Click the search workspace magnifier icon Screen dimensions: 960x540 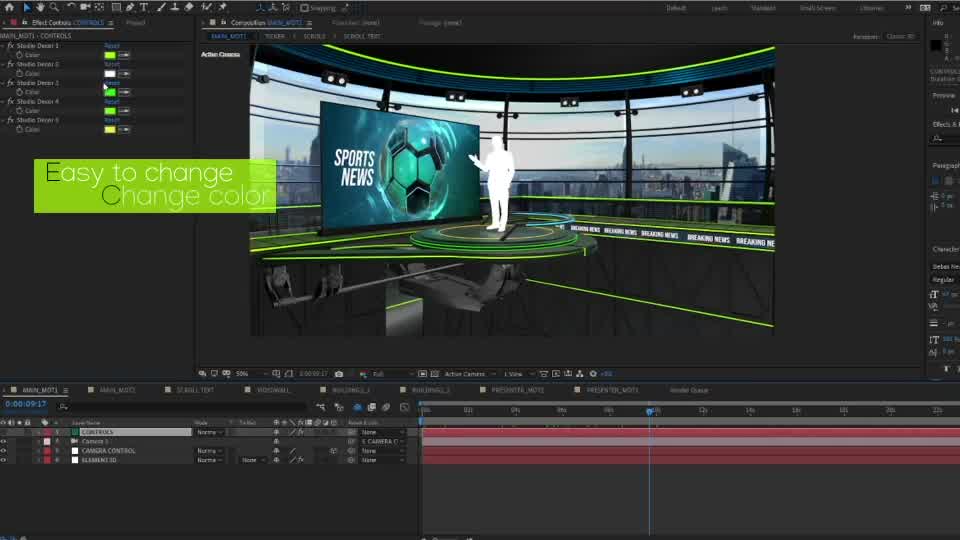943,8
